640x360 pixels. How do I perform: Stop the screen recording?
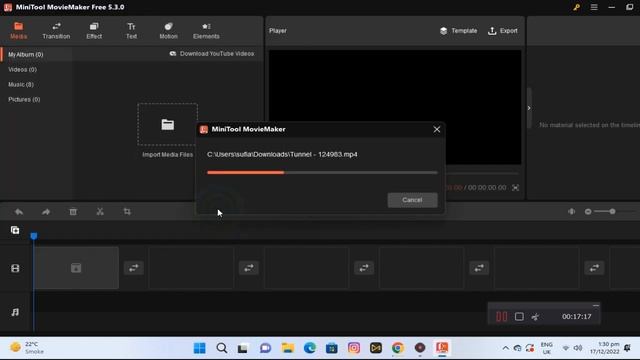[519, 316]
